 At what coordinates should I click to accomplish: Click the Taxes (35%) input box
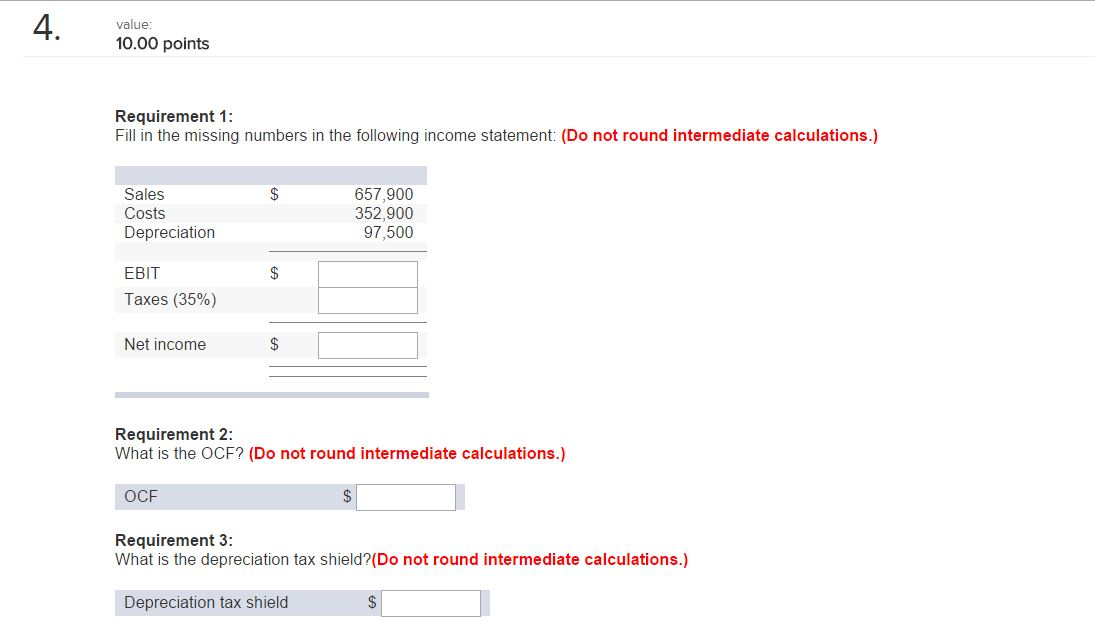point(368,300)
